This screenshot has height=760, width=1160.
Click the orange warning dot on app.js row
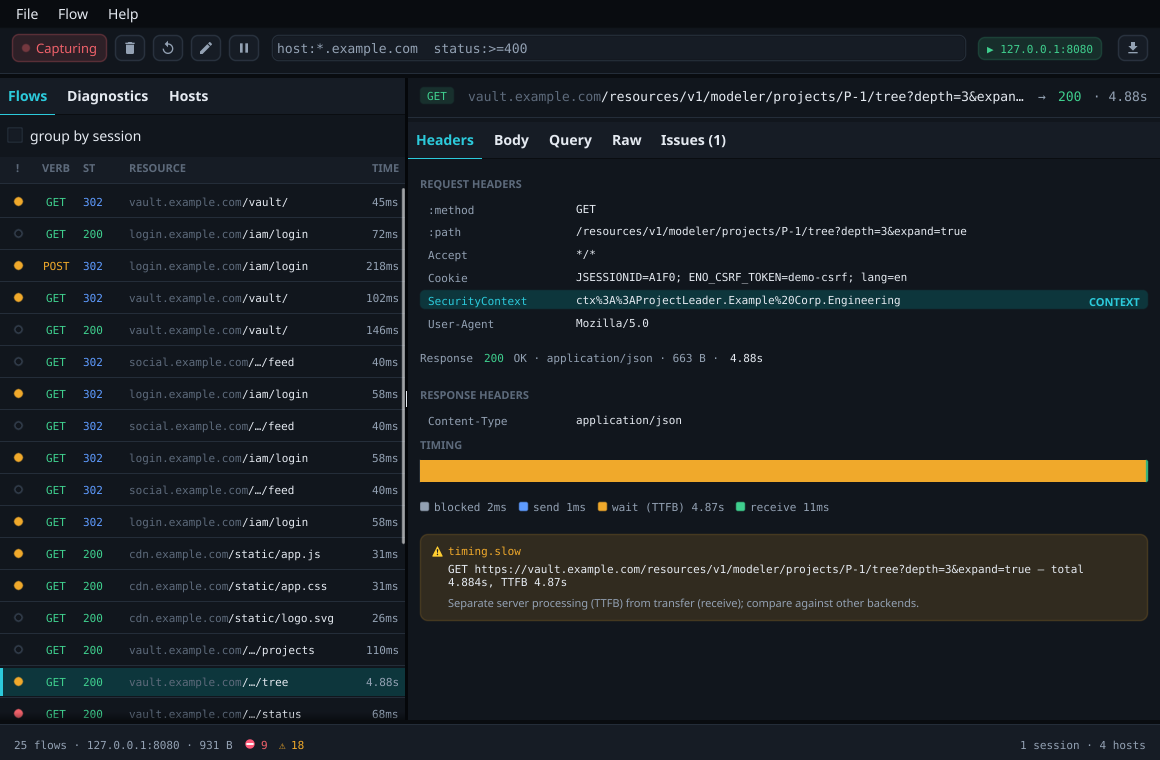pyautogui.click(x=18, y=554)
